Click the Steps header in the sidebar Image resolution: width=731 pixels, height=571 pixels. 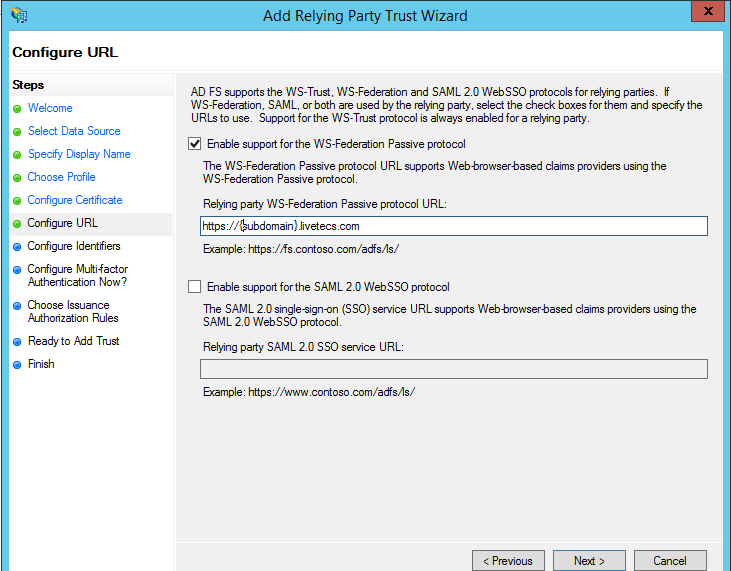(28, 85)
